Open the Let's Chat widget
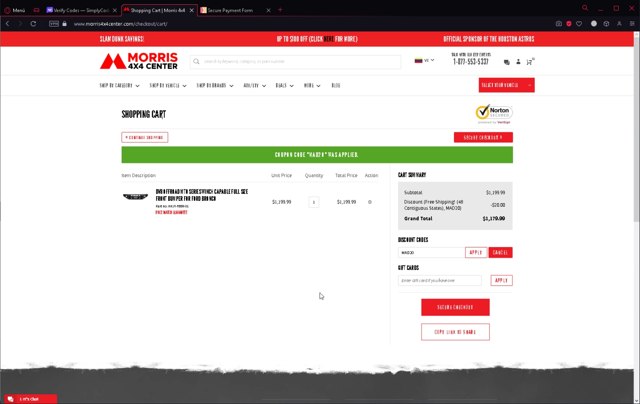The width and height of the screenshot is (640, 404). pyautogui.click(x=31, y=399)
